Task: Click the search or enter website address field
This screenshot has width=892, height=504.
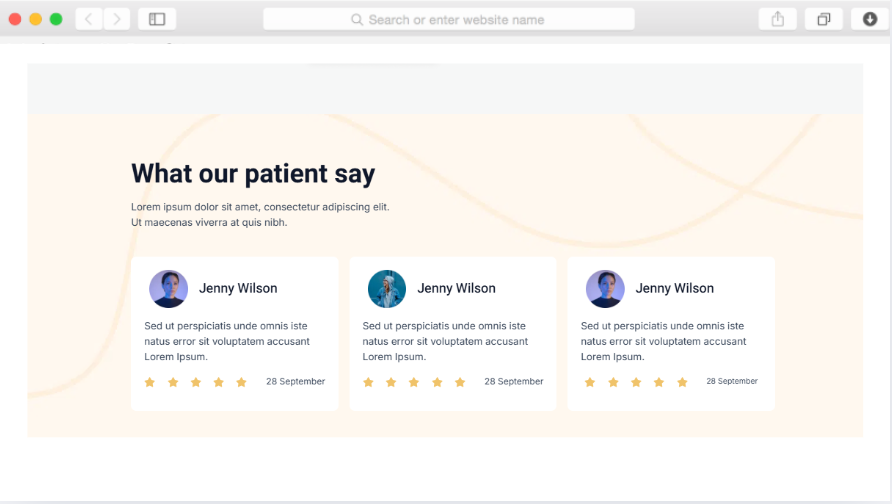Action: 449,19
